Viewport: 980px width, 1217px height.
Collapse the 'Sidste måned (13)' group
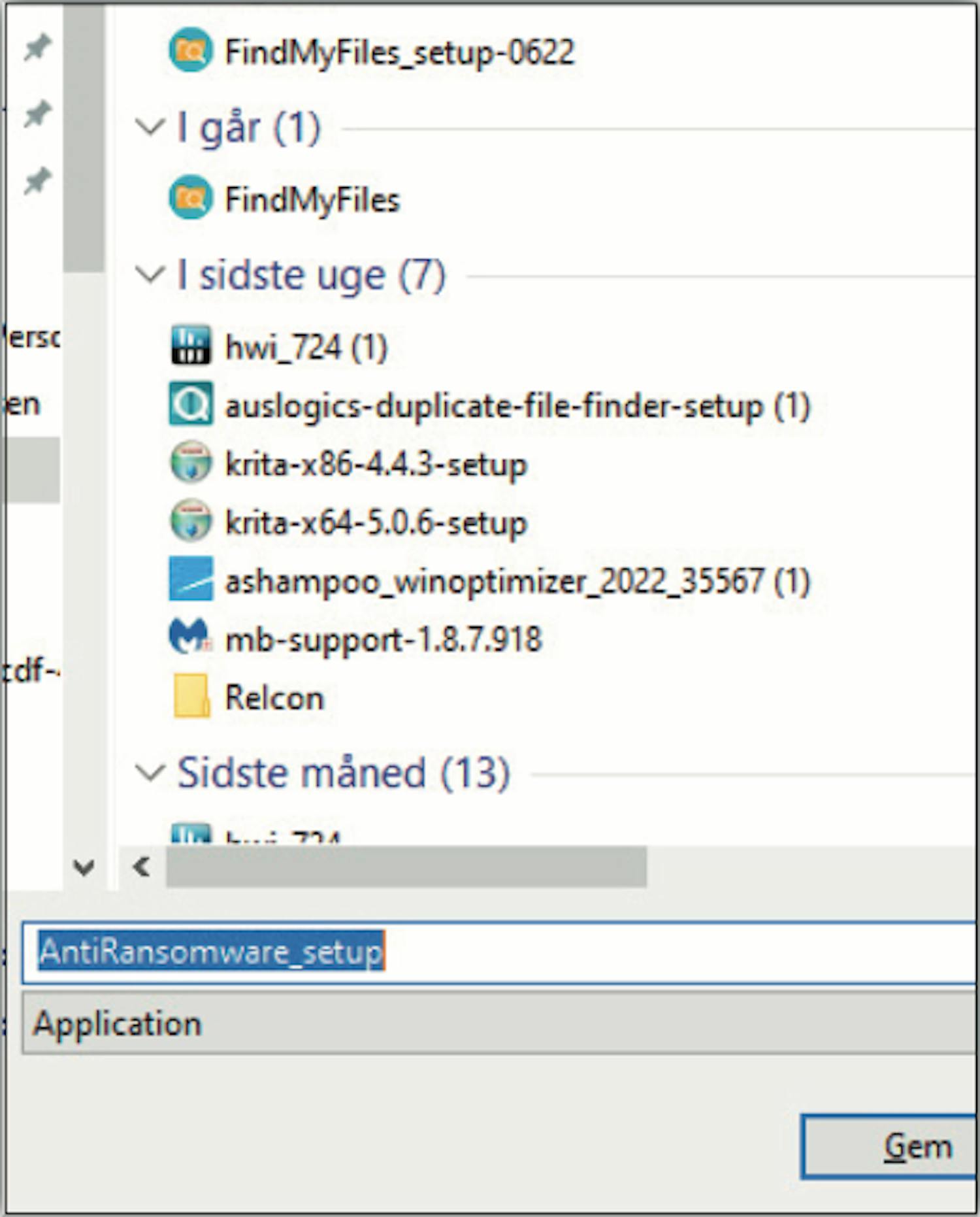(x=150, y=774)
